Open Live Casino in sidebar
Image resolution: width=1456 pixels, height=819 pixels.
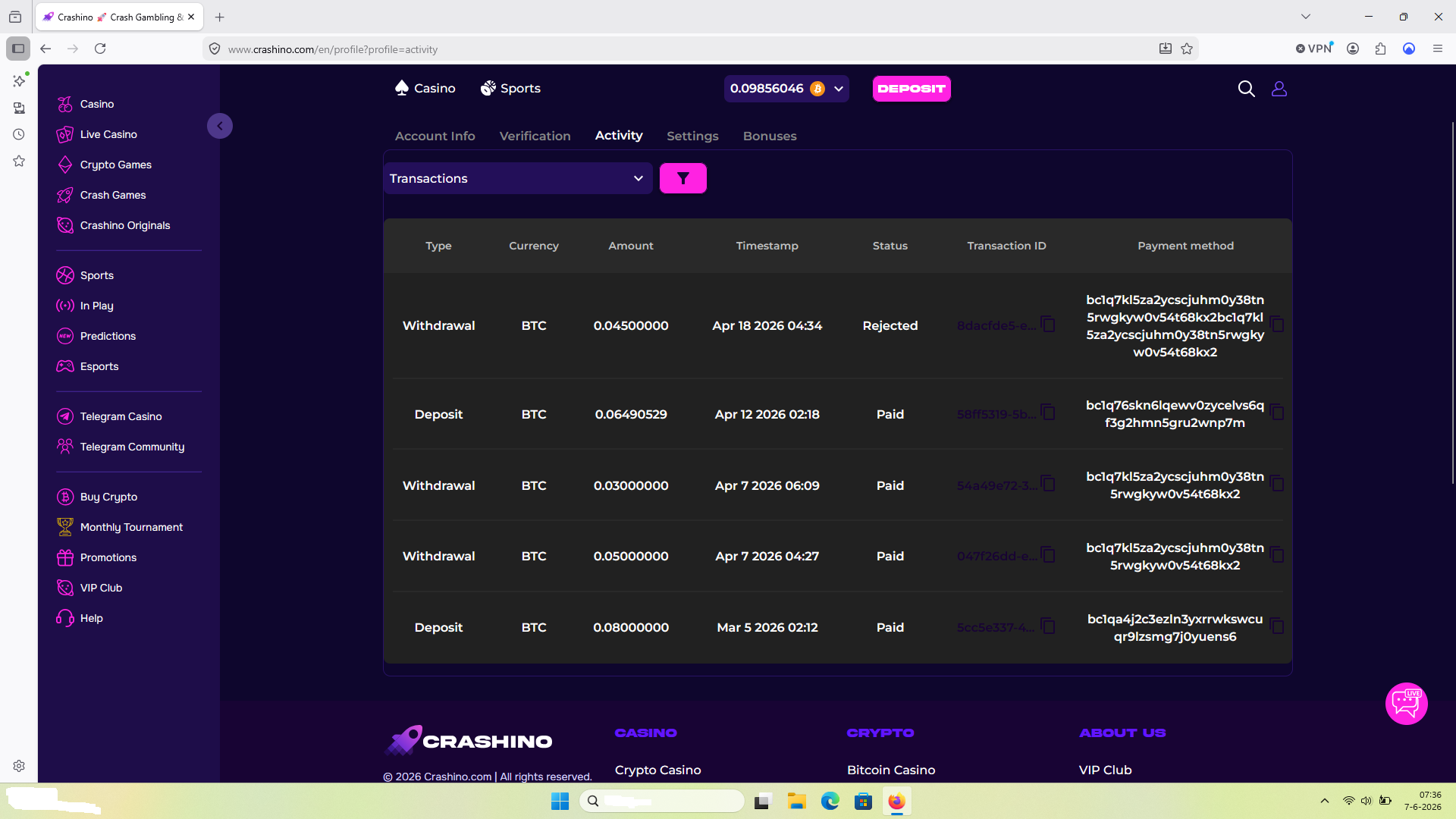point(97,134)
